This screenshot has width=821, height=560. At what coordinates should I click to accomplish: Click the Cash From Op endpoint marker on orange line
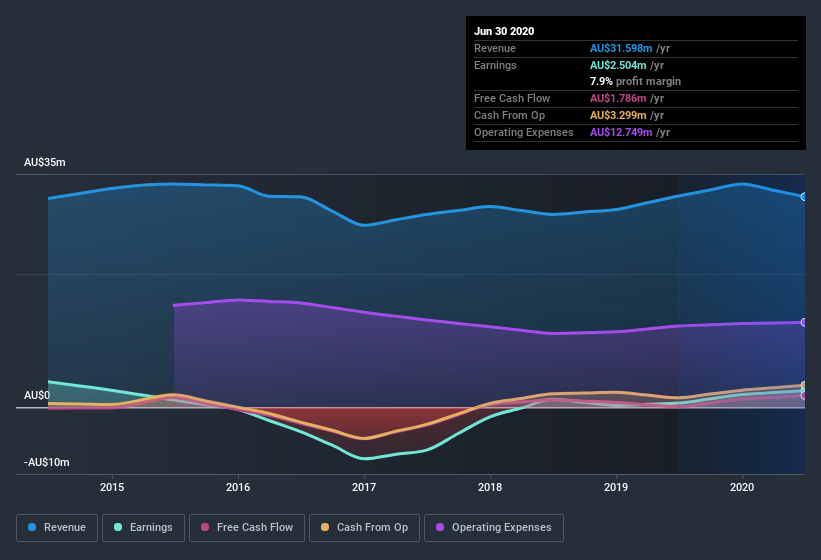click(x=804, y=385)
